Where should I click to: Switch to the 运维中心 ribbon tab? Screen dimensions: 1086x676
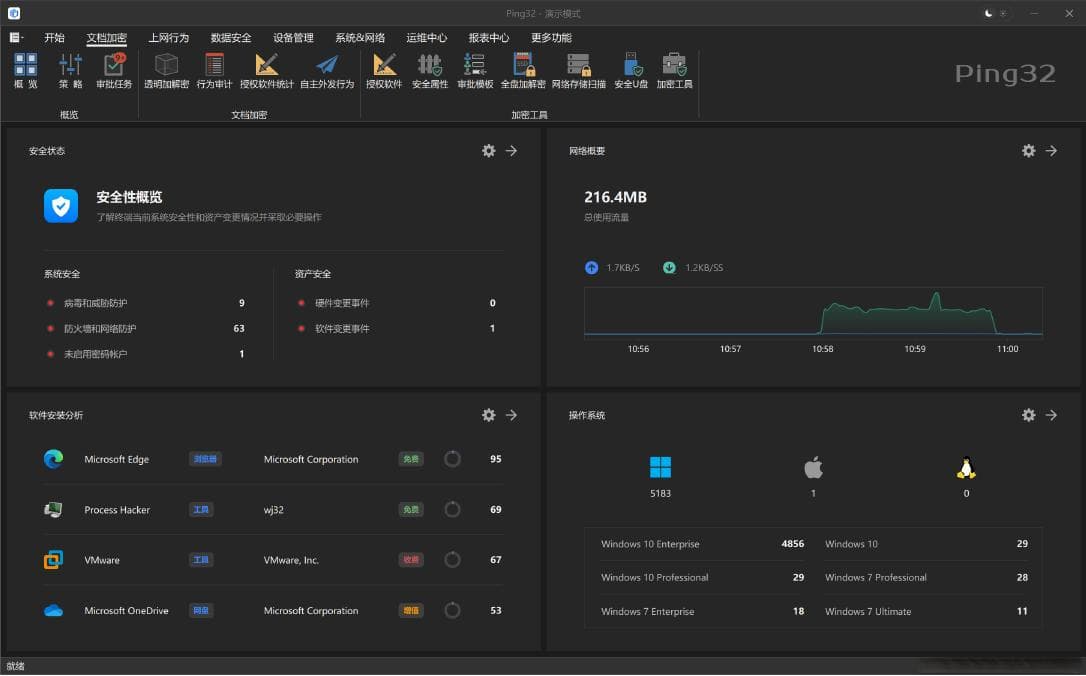426,37
